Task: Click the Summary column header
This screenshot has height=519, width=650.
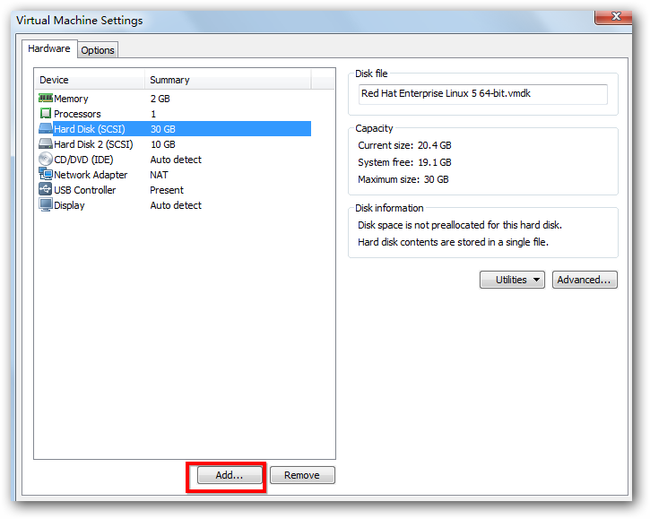Action: (227, 80)
